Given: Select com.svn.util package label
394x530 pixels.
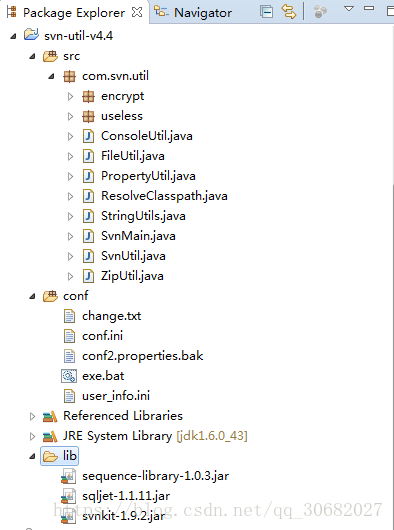Looking at the screenshot, I should 115,76.
